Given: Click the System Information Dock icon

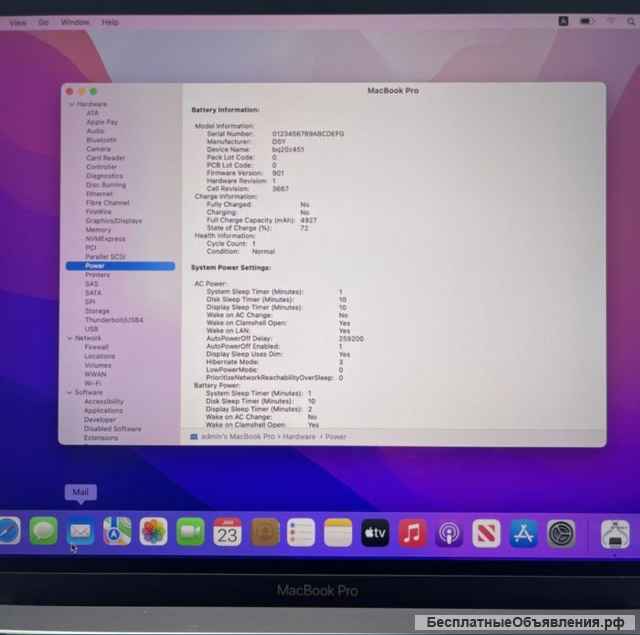Looking at the screenshot, I should tap(615, 534).
